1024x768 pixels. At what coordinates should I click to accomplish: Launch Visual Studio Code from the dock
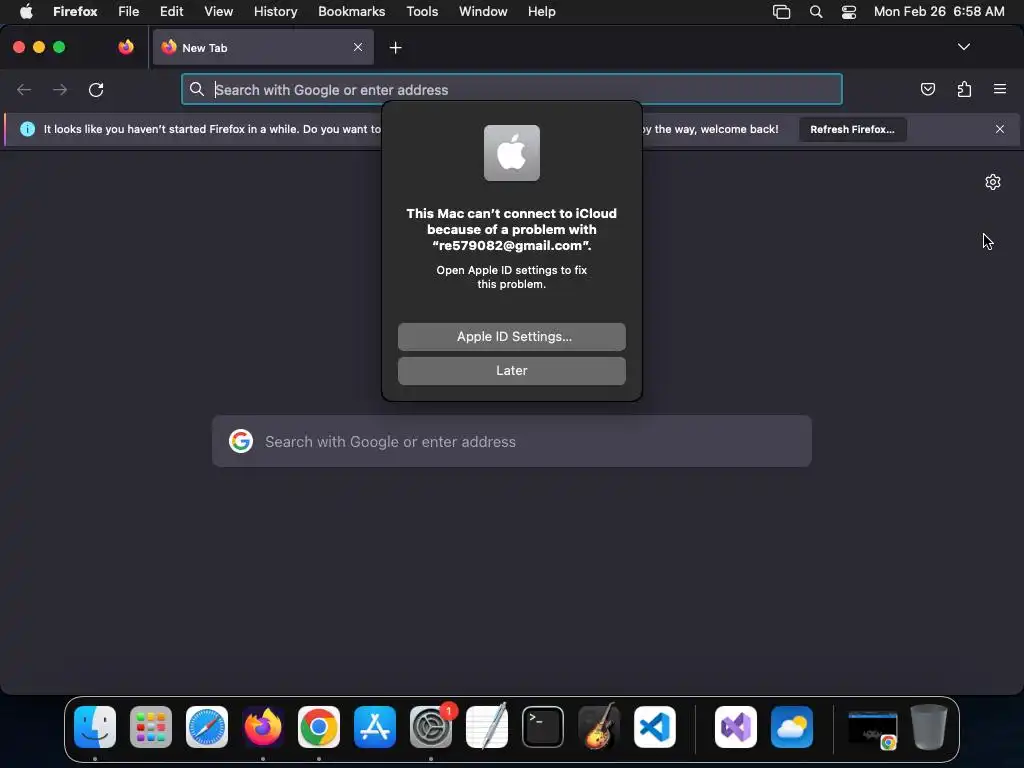click(x=654, y=727)
